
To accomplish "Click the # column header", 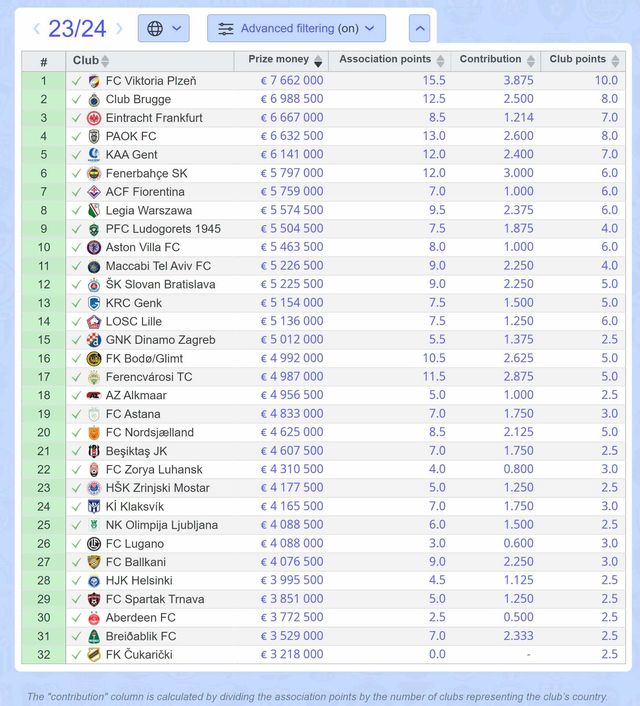I will click(44, 61).
